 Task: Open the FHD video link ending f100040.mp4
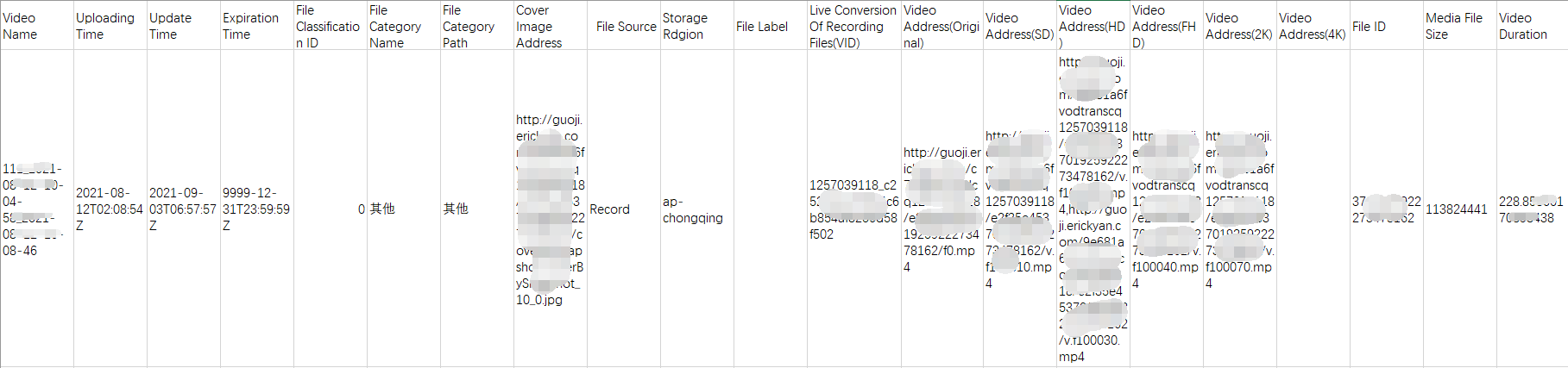click(1167, 209)
